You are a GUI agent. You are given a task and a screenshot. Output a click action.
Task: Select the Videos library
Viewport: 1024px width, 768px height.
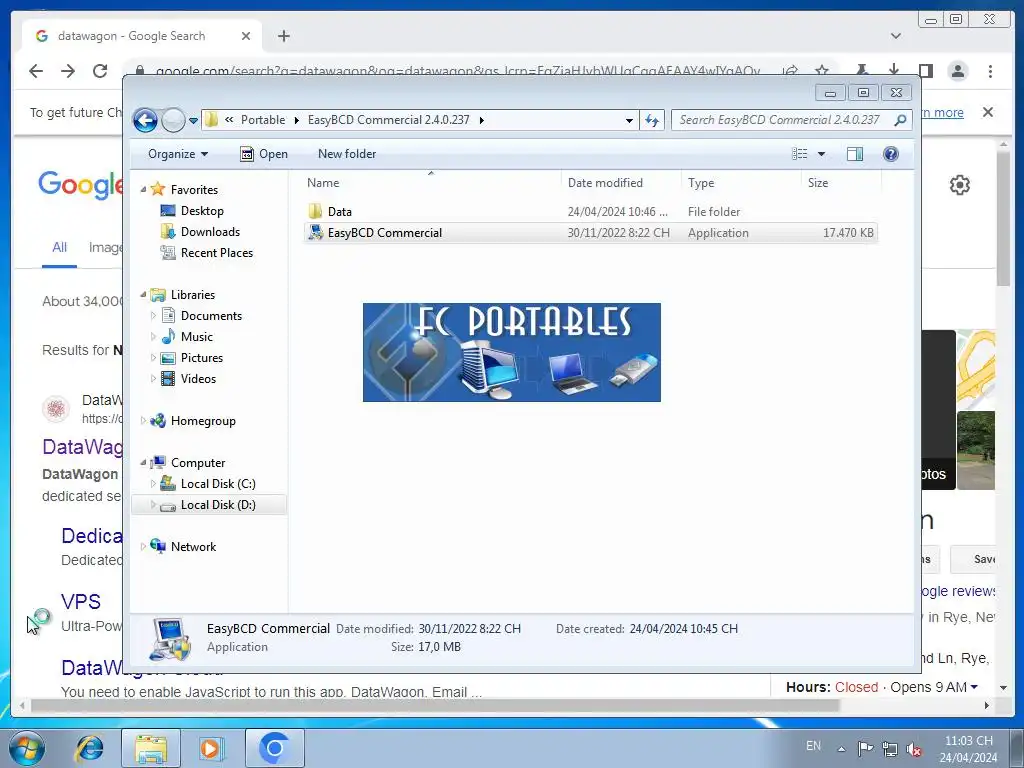click(x=198, y=379)
